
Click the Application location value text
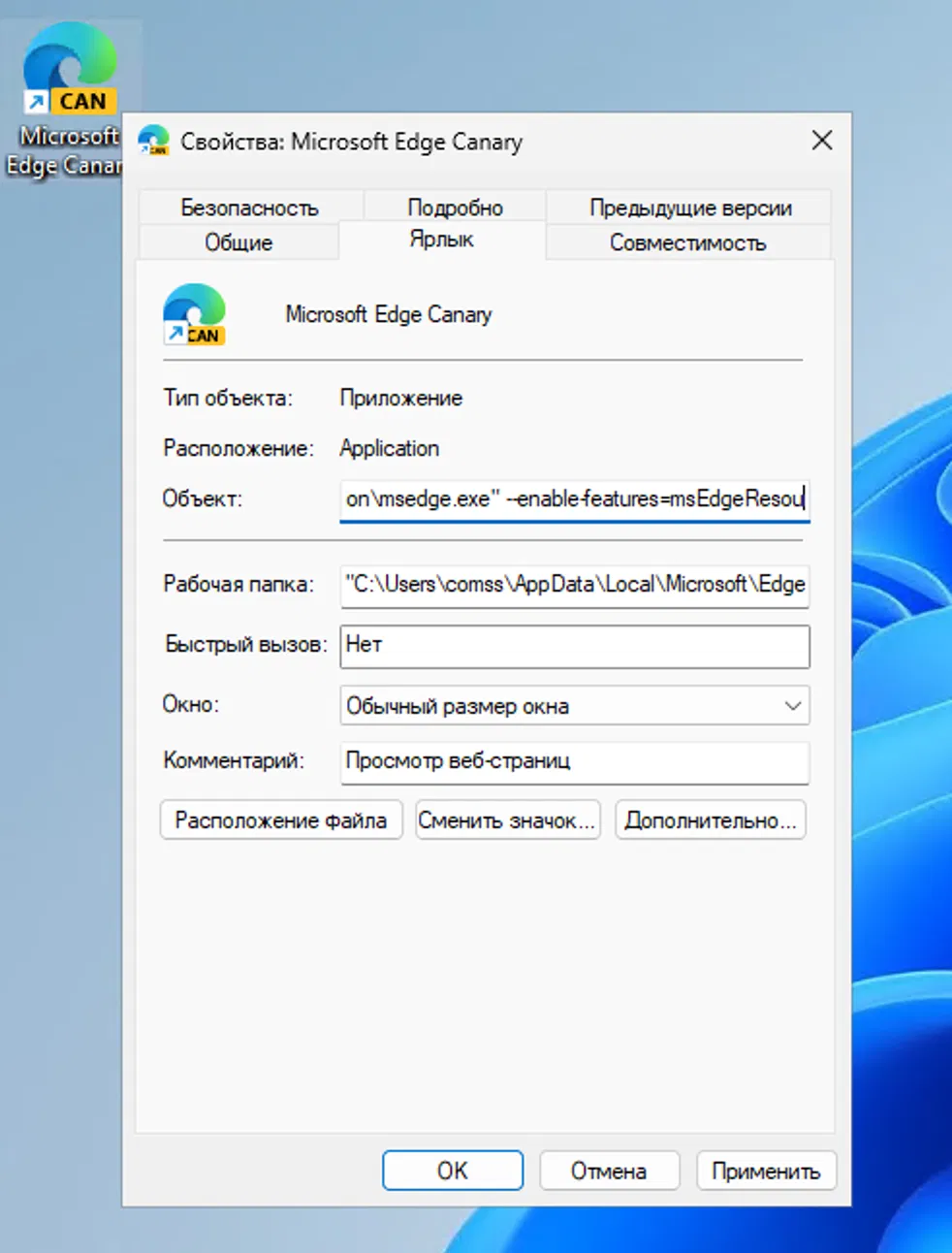pyautogui.click(x=390, y=448)
